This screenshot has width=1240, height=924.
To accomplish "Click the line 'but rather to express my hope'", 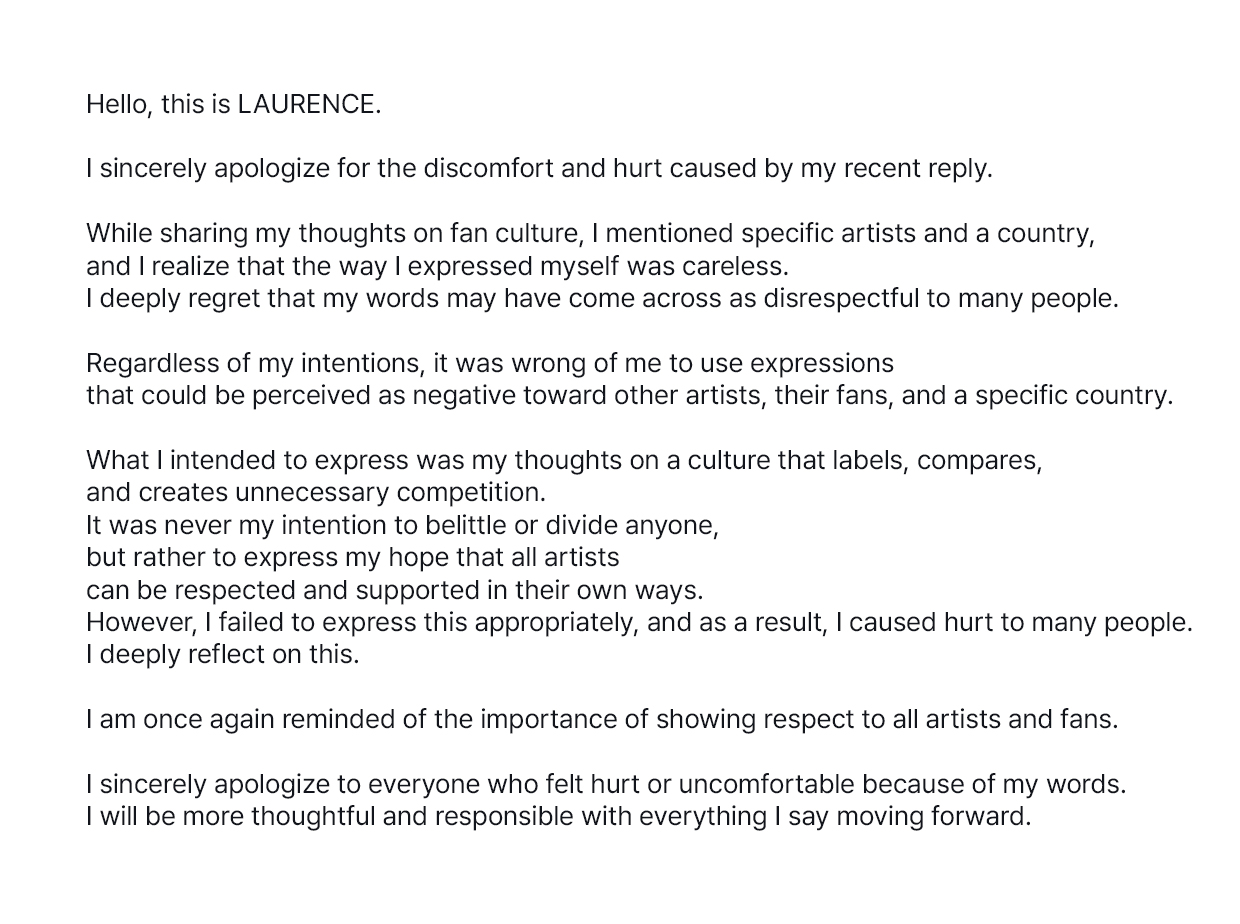I will pos(352,557).
